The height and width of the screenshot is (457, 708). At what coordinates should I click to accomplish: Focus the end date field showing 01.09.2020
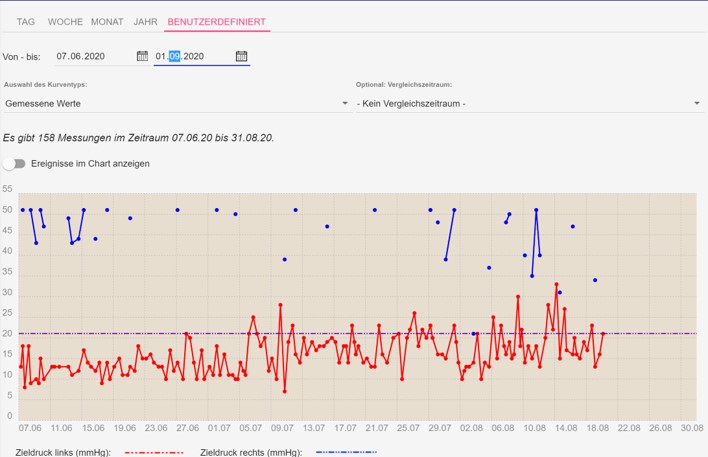pos(190,57)
